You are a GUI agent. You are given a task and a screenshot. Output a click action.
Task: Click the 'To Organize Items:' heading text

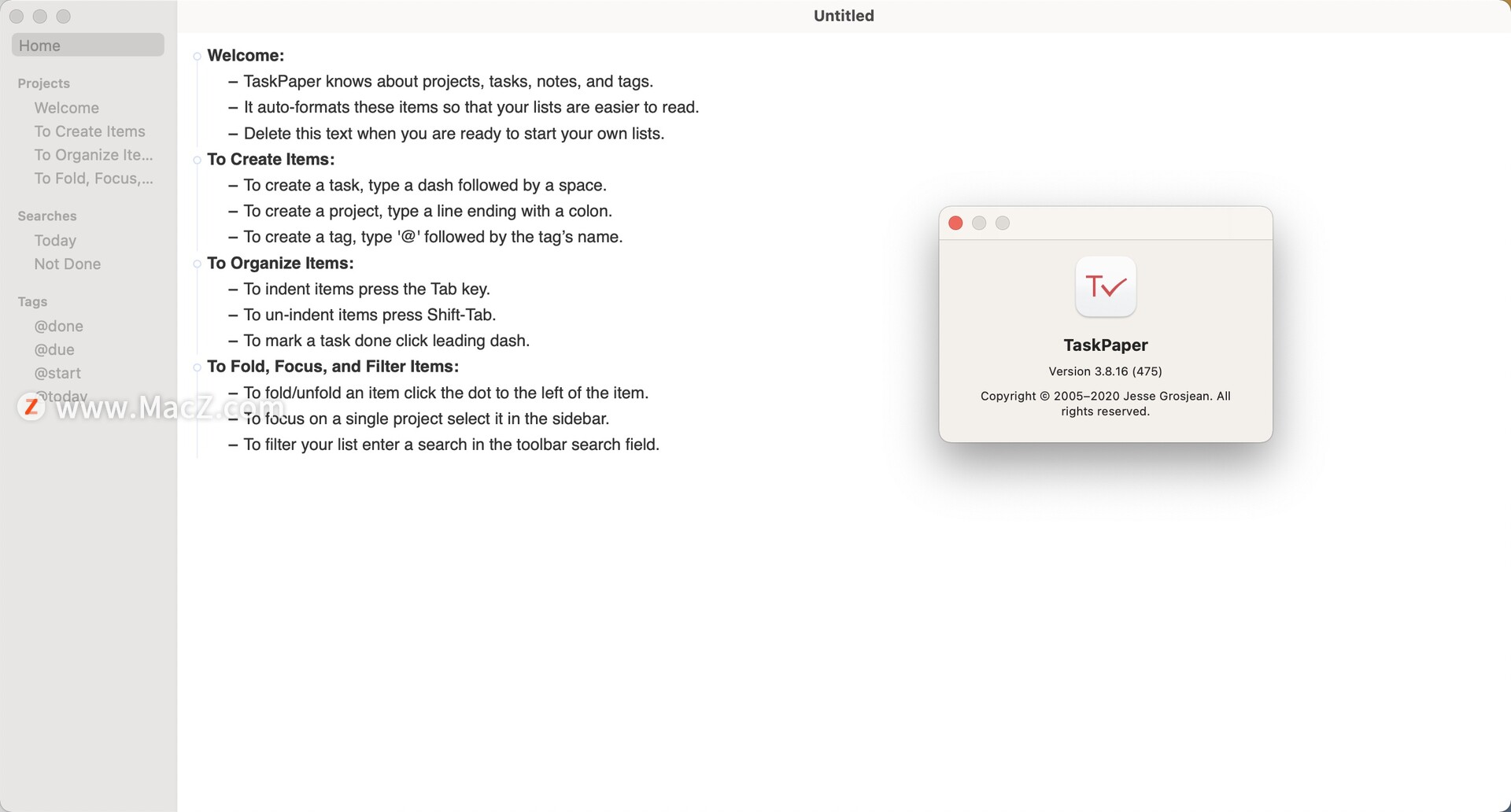pos(280,263)
